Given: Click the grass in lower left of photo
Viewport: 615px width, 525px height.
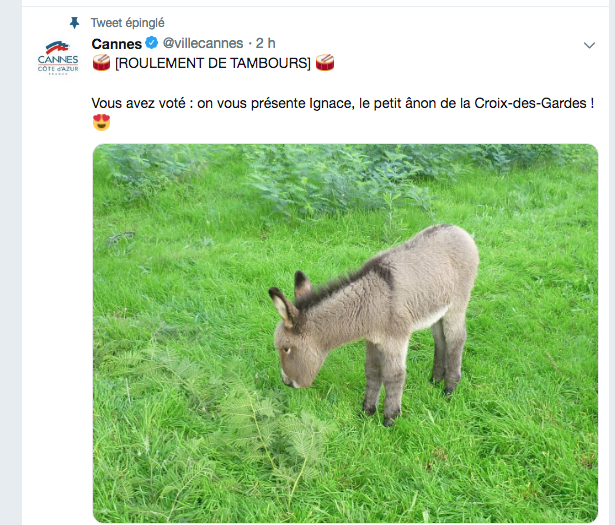Looking at the screenshot, I should tap(157, 463).
